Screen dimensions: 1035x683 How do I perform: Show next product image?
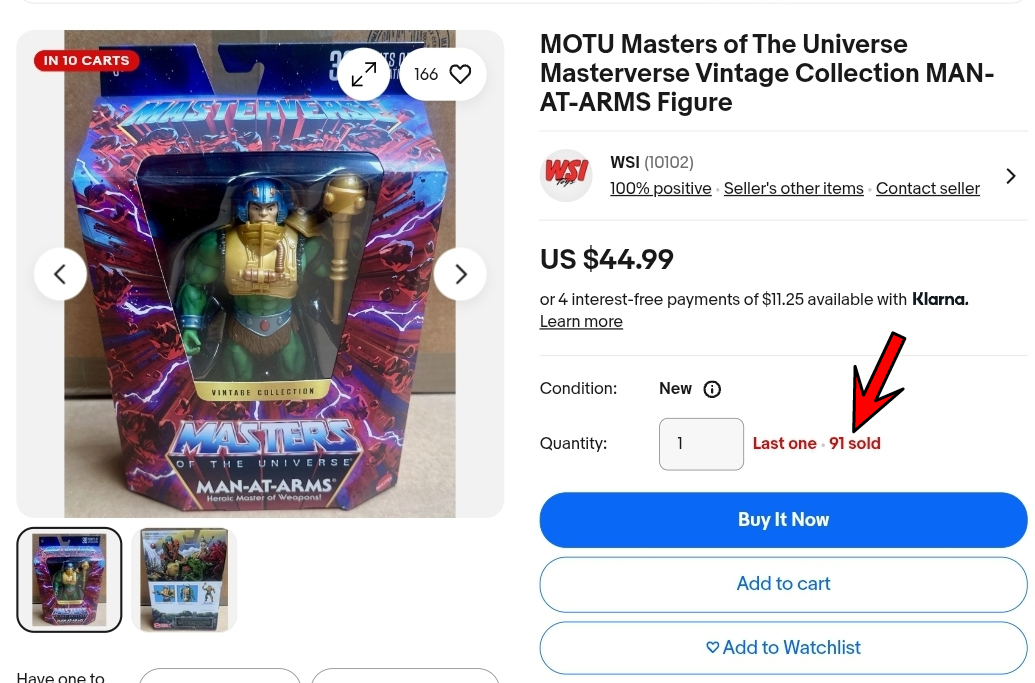click(460, 274)
